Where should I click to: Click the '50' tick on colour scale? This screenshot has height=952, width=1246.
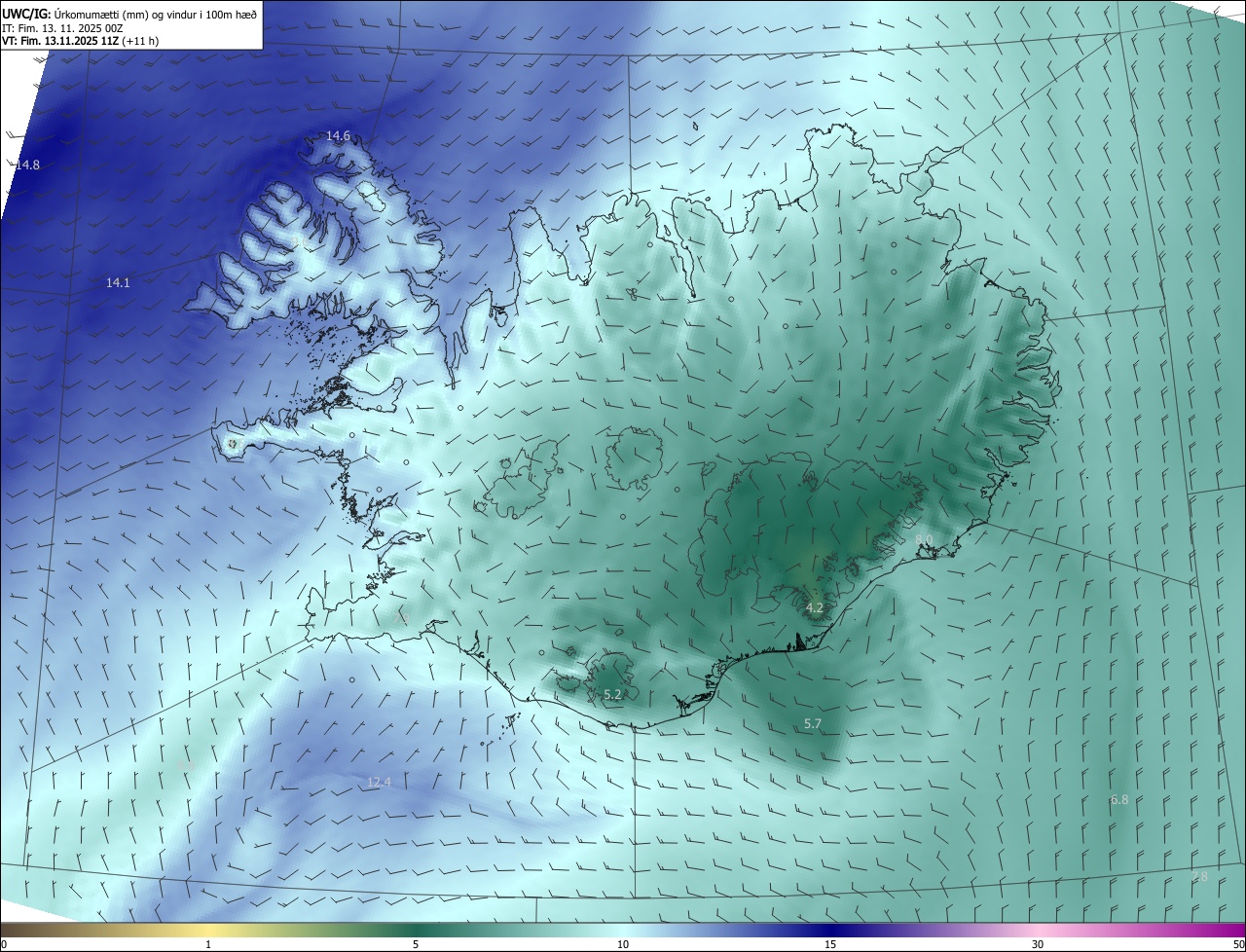click(x=1238, y=944)
